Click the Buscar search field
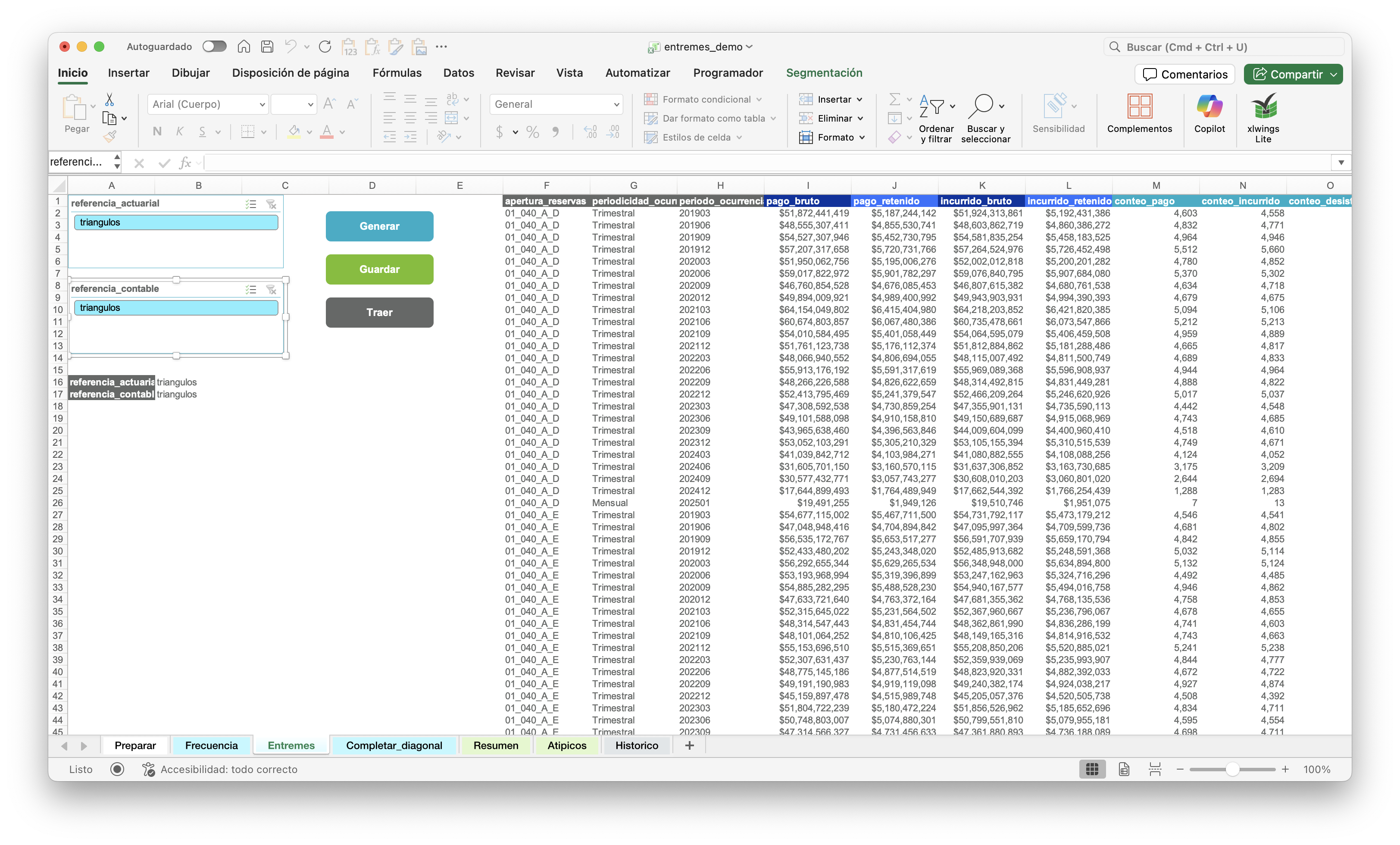 [x=1224, y=47]
